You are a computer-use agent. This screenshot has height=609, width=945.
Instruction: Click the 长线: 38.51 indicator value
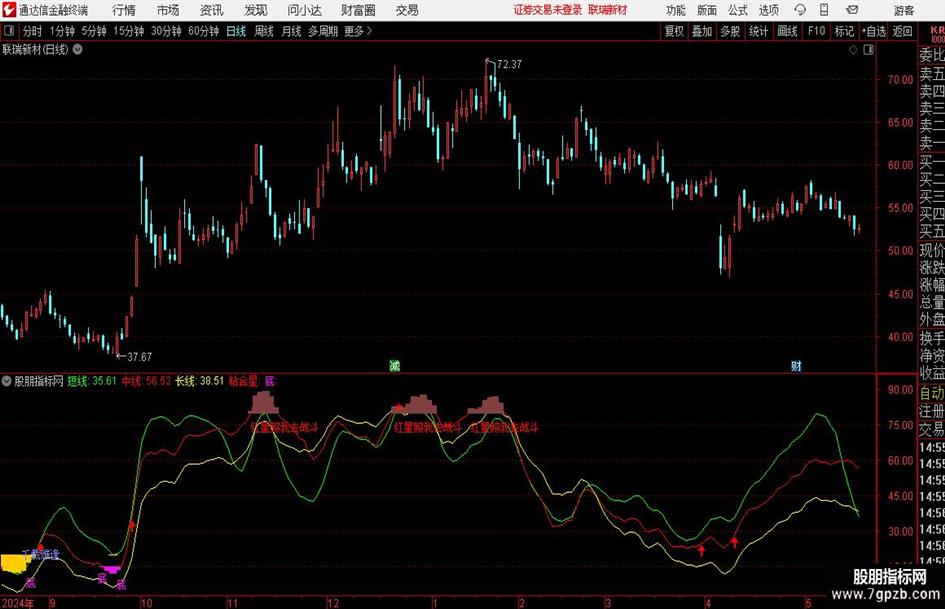pos(199,381)
